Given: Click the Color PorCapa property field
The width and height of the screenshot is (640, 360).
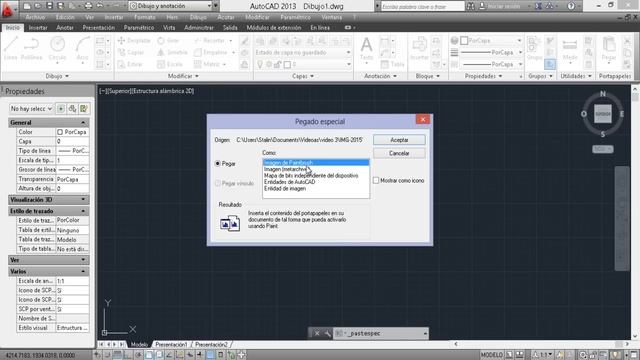Looking at the screenshot, I should click(72, 132).
